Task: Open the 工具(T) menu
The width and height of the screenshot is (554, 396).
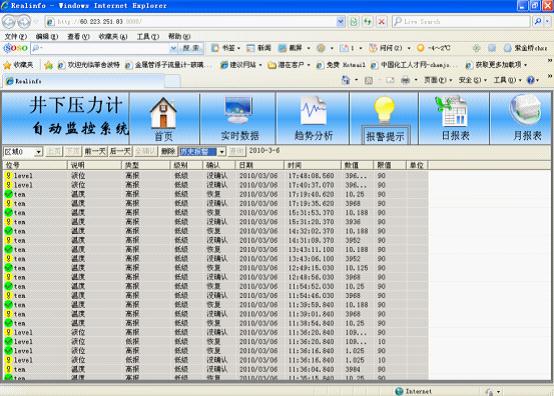Action: (x=148, y=36)
